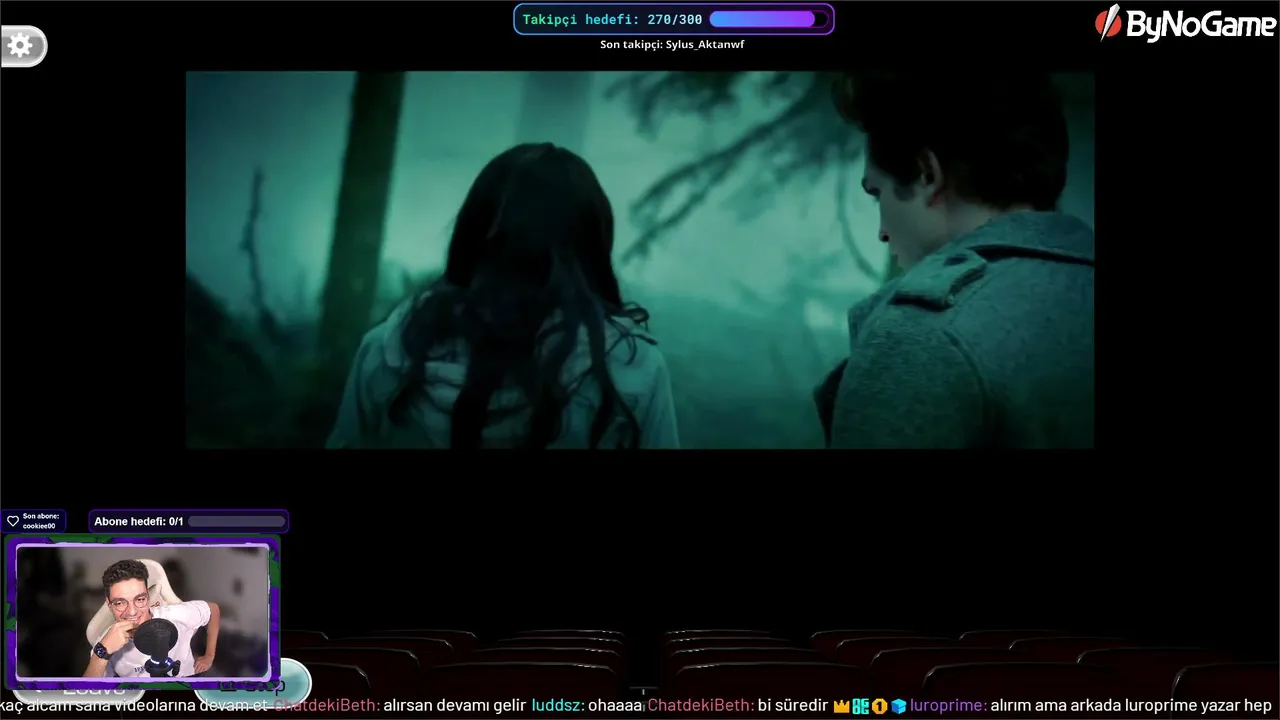Click the gold coin badge before luroprime
This screenshot has height=720, width=1280.
pos(880,706)
